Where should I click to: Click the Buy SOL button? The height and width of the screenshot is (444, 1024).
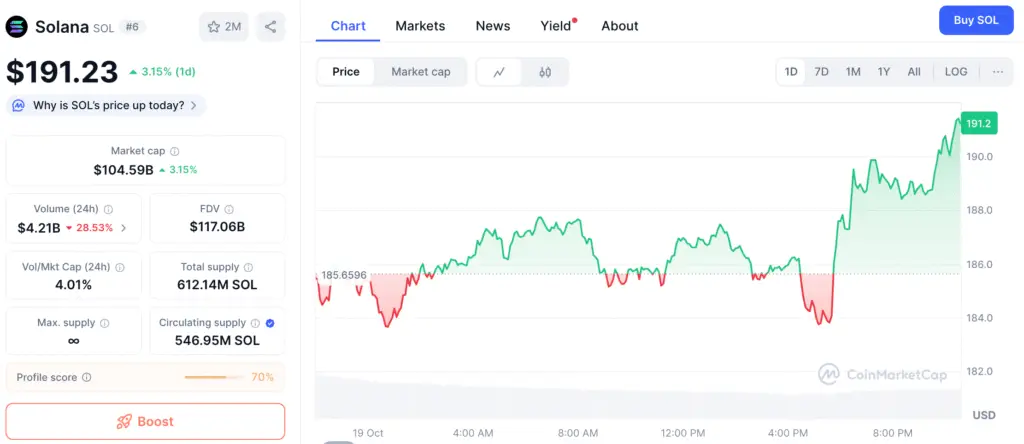point(976,20)
